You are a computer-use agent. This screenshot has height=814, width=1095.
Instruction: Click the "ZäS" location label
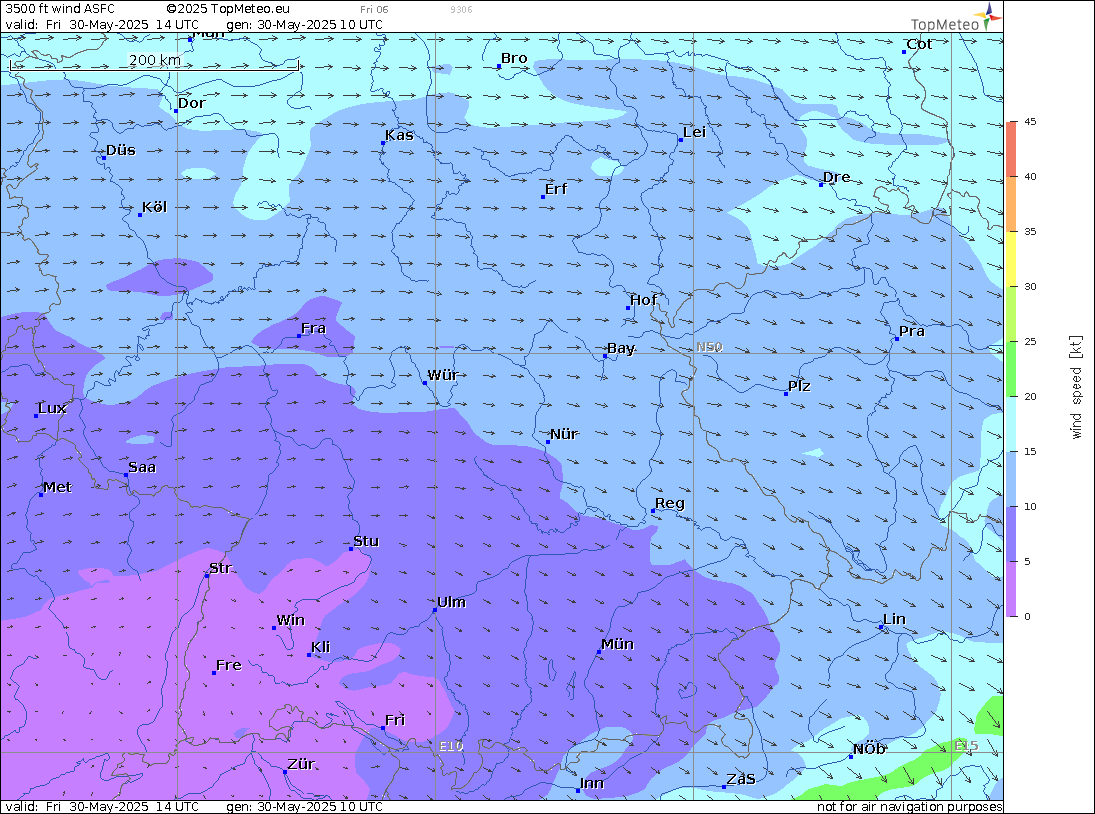(740, 780)
